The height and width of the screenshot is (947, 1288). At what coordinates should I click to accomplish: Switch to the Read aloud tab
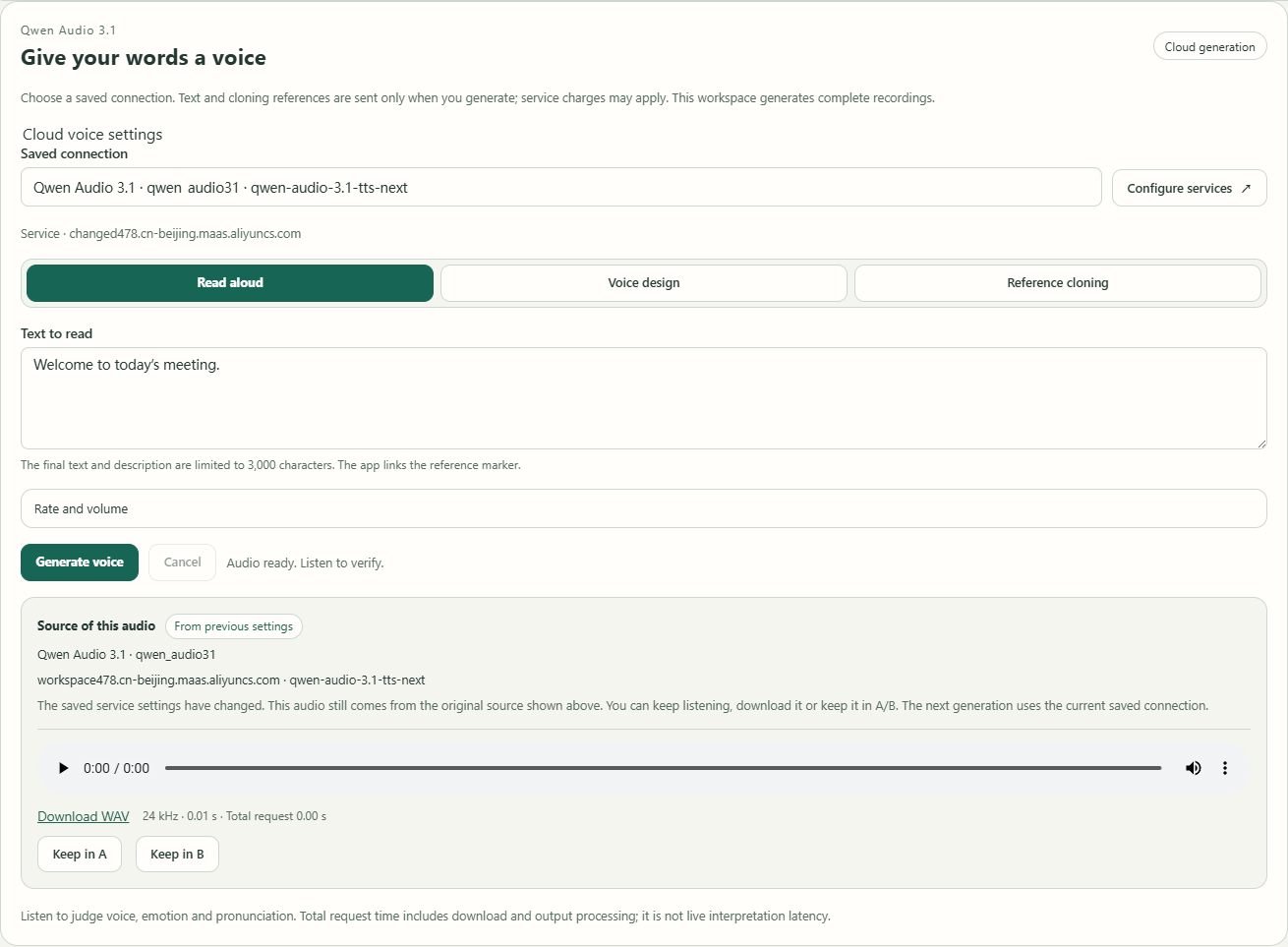click(230, 283)
